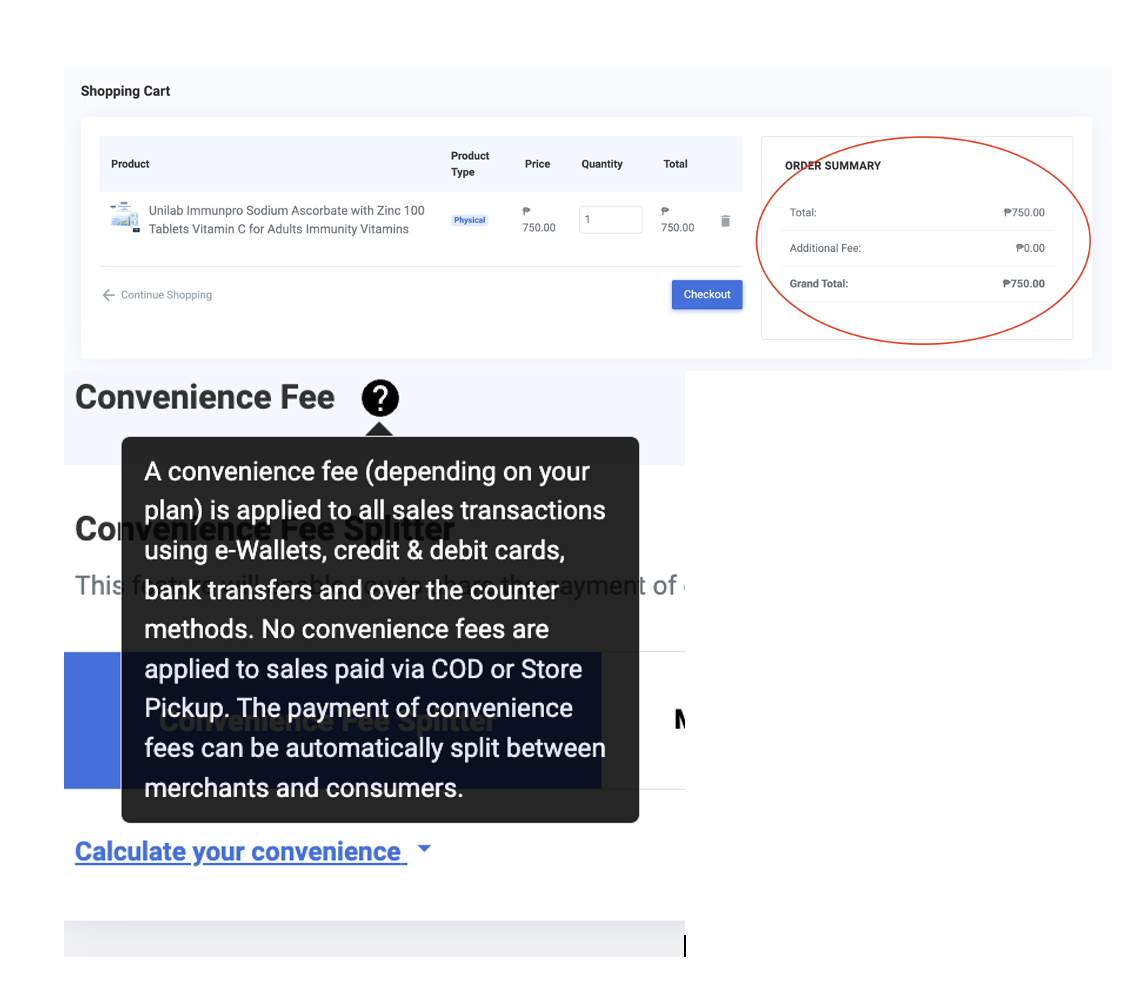This screenshot has height=990, width=1140.
Task: Click the Quantity column header
Action: coord(602,164)
